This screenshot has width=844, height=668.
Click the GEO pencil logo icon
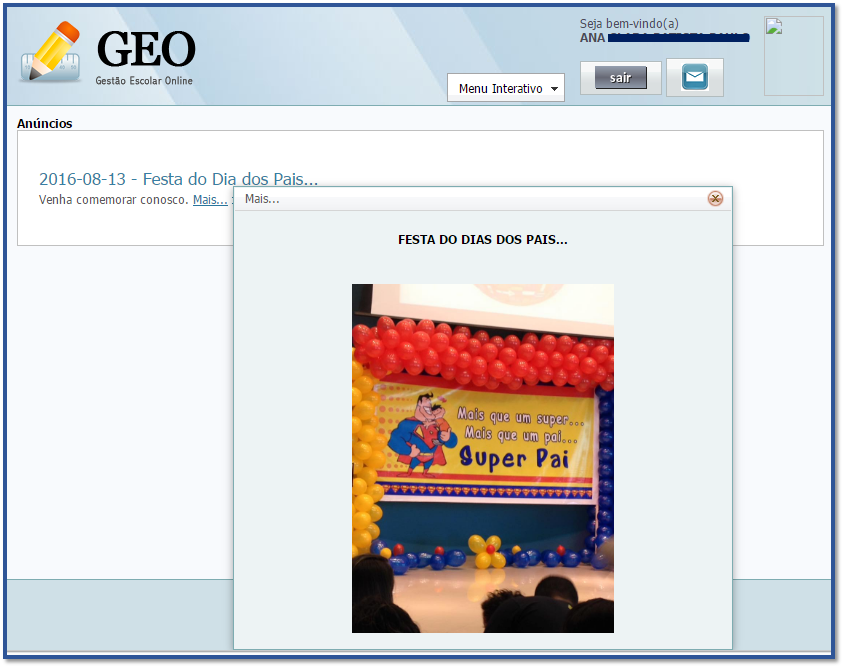(51, 52)
